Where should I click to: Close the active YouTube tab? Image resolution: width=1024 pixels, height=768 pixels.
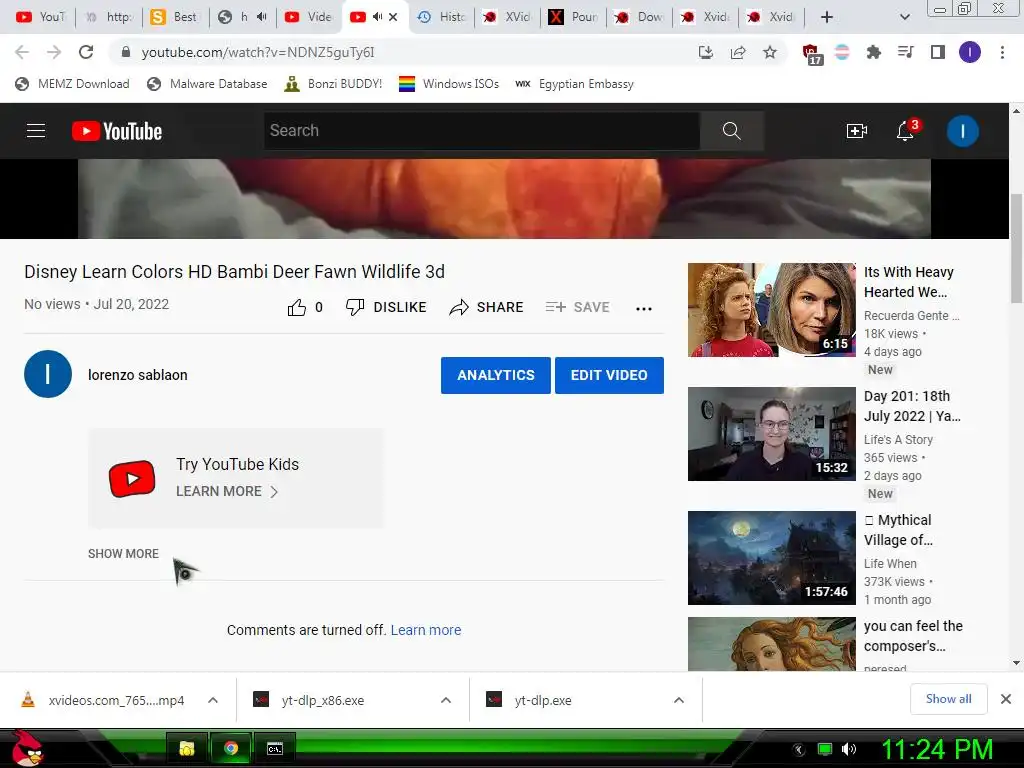pos(393,17)
